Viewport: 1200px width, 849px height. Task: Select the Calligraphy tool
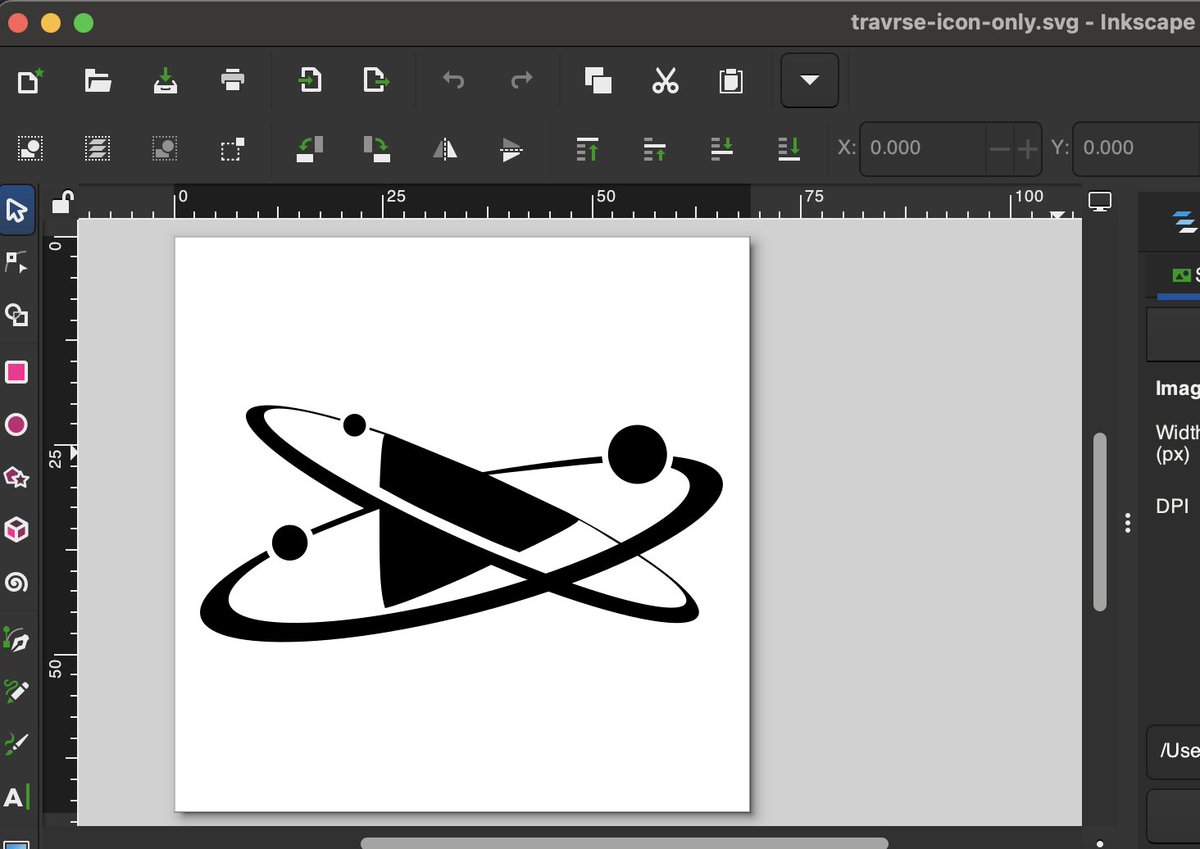[x=16, y=743]
